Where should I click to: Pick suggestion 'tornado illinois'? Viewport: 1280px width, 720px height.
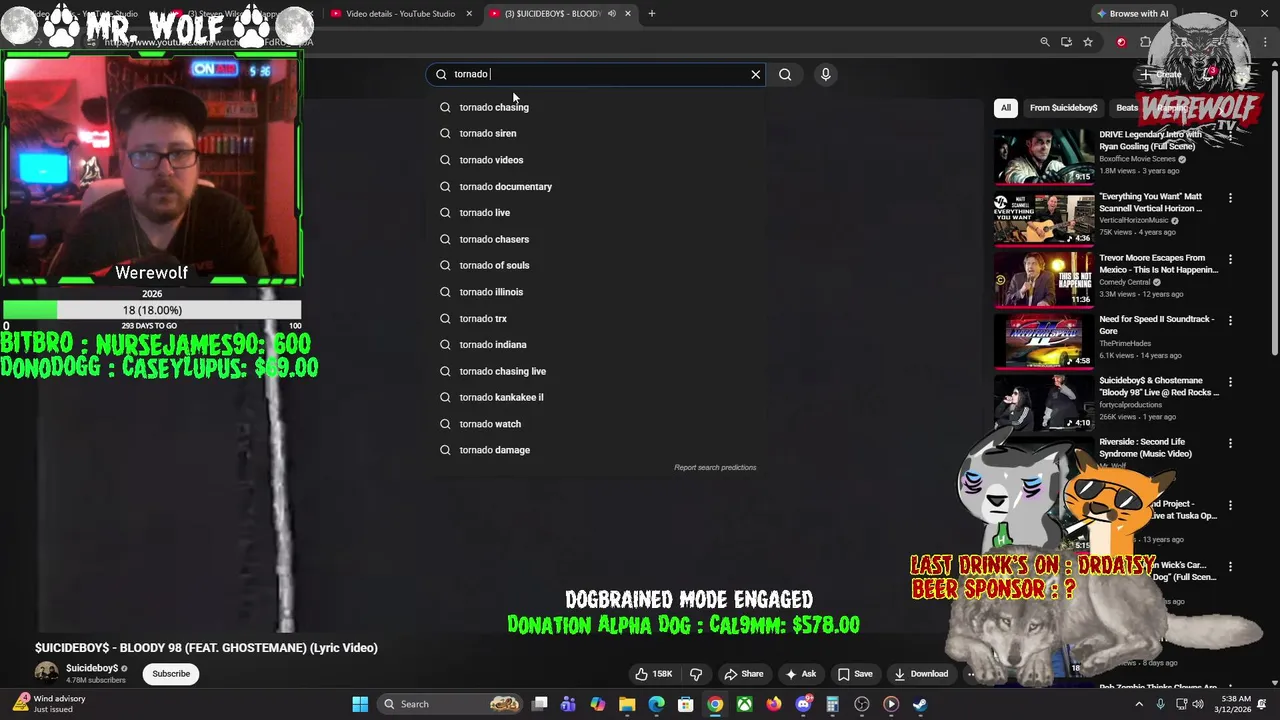597,292
